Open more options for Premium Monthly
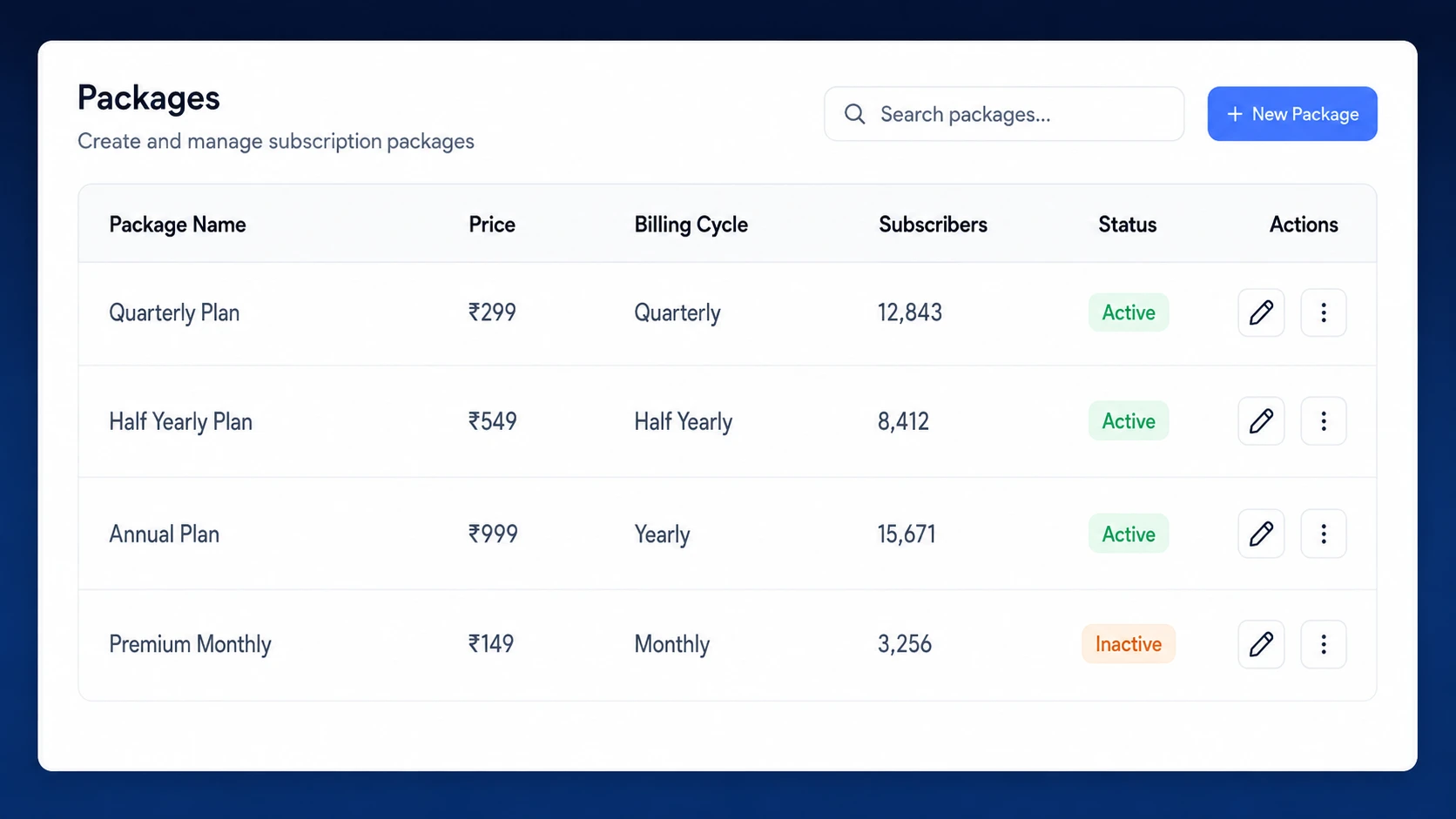 point(1323,644)
